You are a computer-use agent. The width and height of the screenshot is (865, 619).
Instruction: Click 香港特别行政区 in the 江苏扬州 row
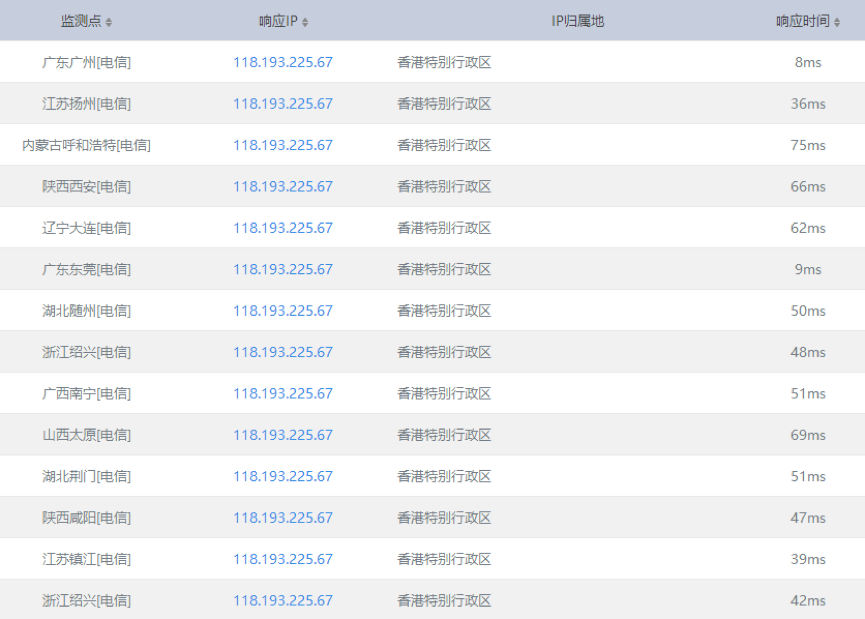444,104
